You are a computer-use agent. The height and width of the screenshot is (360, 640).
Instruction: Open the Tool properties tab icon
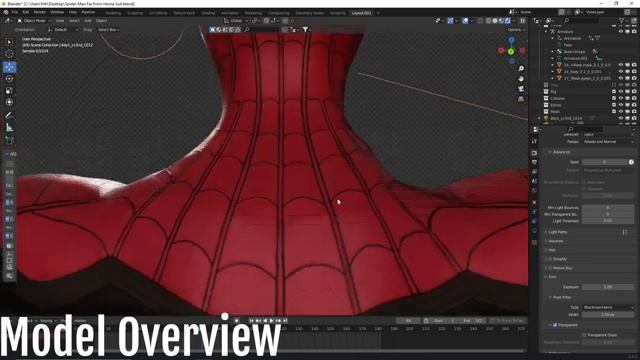(x=534, y=141)
